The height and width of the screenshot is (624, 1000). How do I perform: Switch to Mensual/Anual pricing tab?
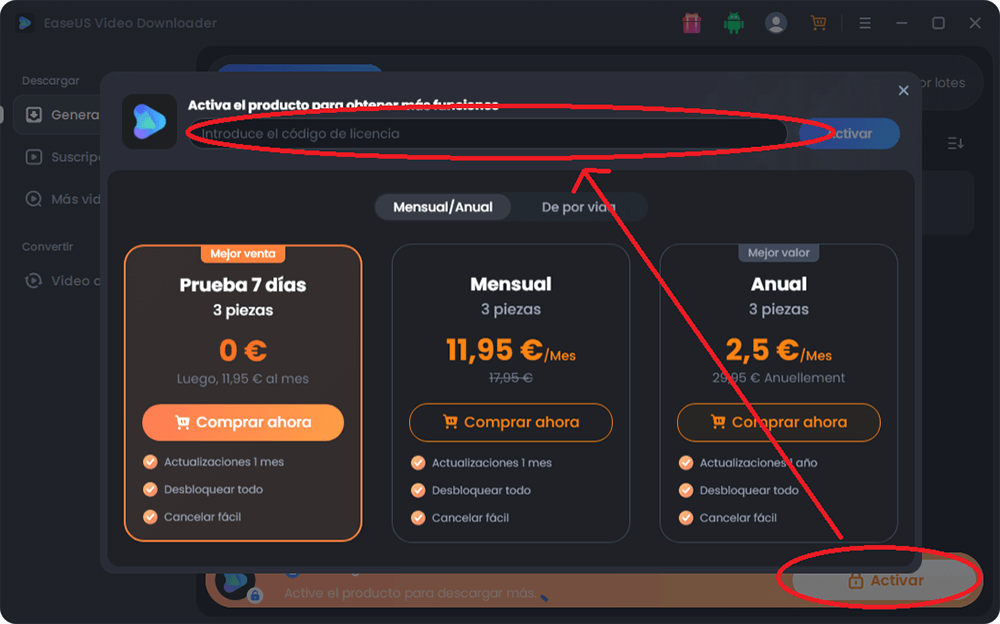(443, 207)
